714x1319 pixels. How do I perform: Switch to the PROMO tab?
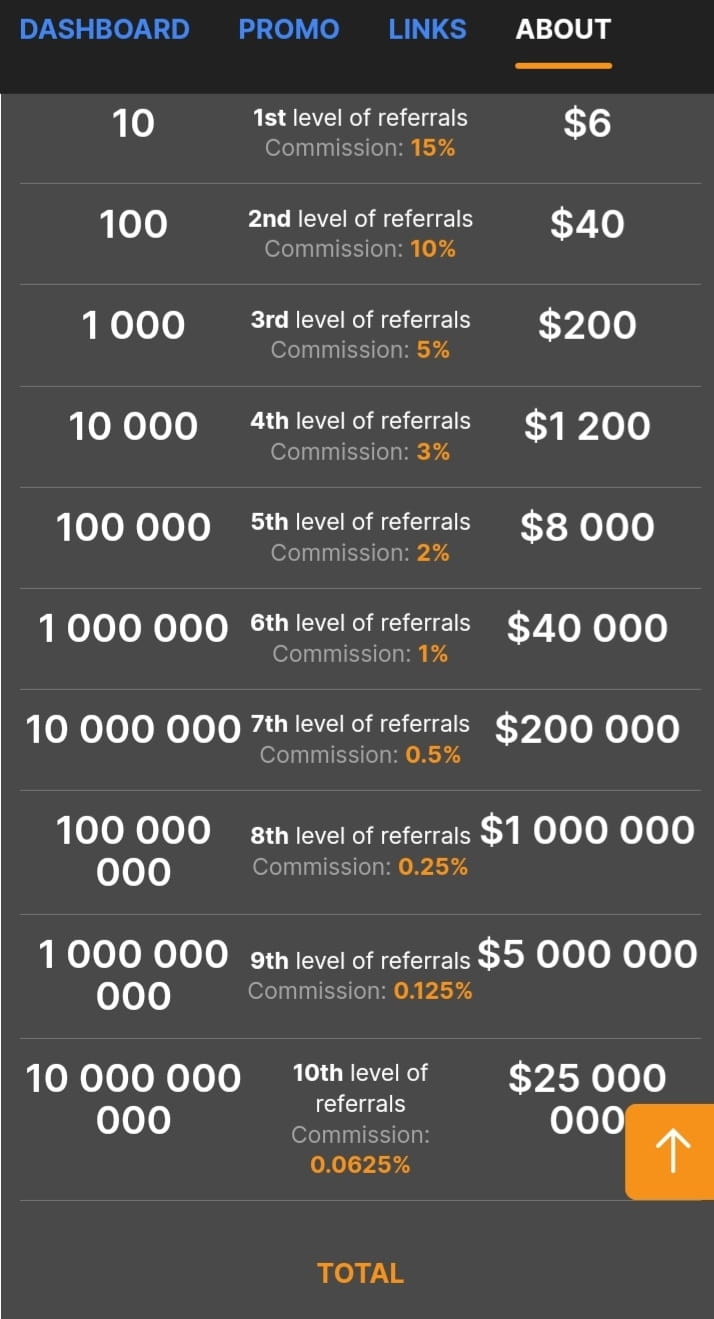click(x=288, y=29)
